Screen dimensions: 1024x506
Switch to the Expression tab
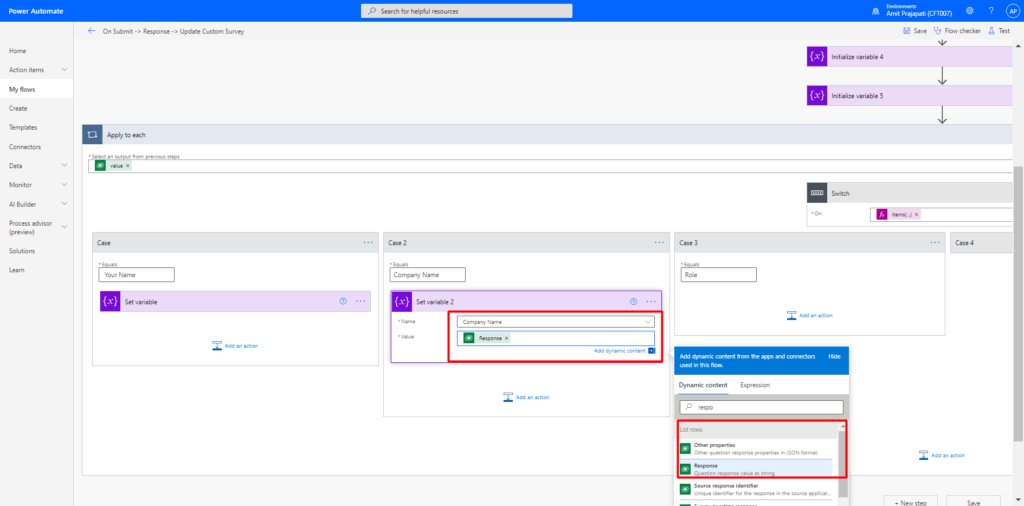coord(755,385)
